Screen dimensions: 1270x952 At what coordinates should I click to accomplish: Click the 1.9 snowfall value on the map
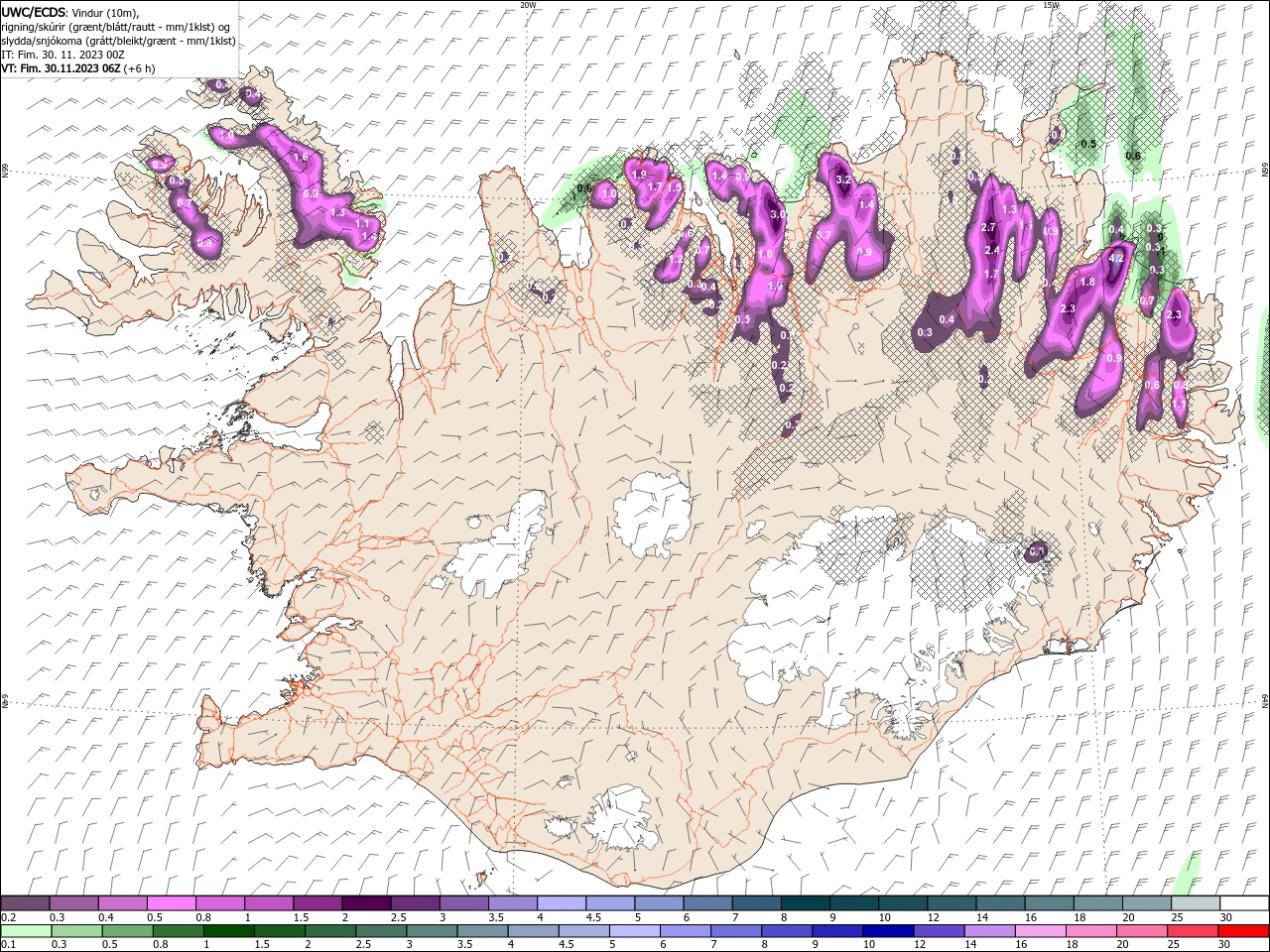point(639,175)
